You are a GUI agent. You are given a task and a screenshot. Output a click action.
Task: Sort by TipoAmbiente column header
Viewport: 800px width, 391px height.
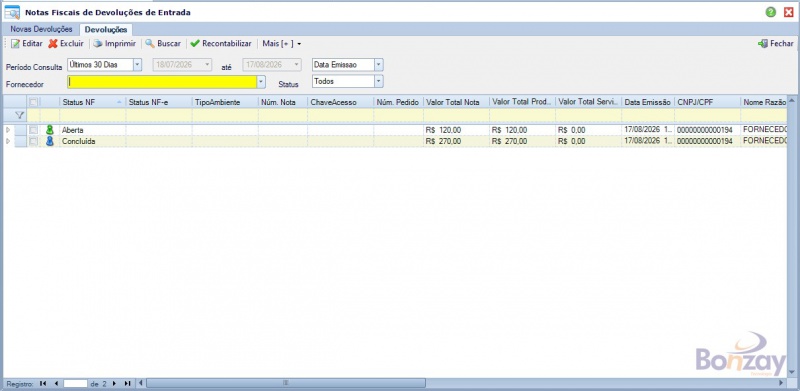point(225,102)
